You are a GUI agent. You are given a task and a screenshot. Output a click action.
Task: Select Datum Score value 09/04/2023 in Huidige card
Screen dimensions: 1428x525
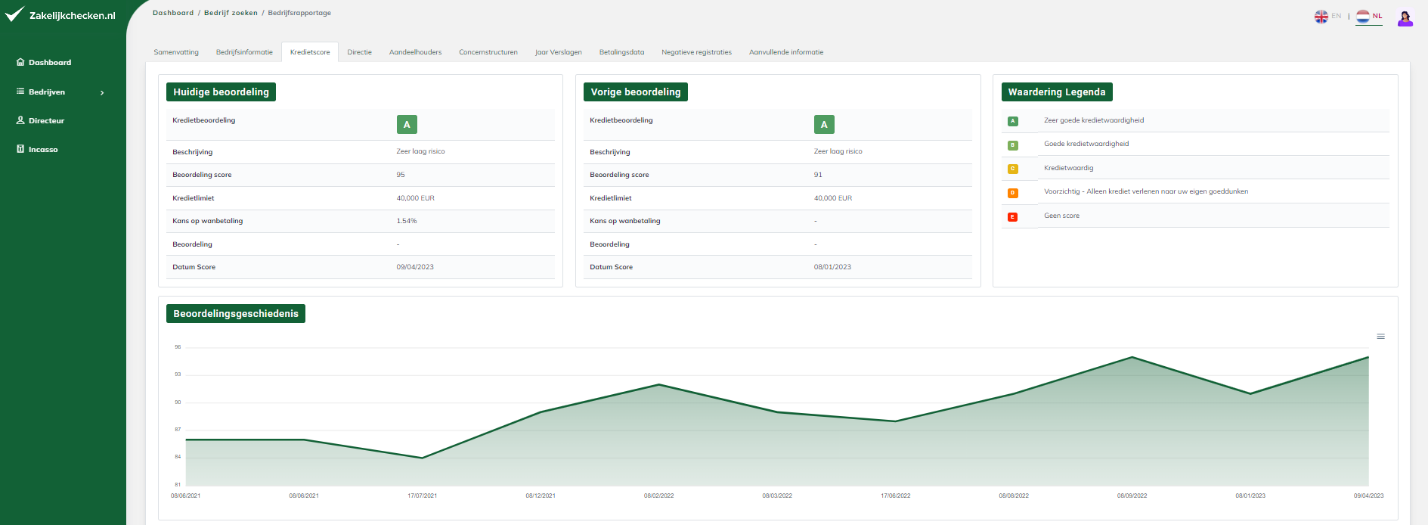415,267
